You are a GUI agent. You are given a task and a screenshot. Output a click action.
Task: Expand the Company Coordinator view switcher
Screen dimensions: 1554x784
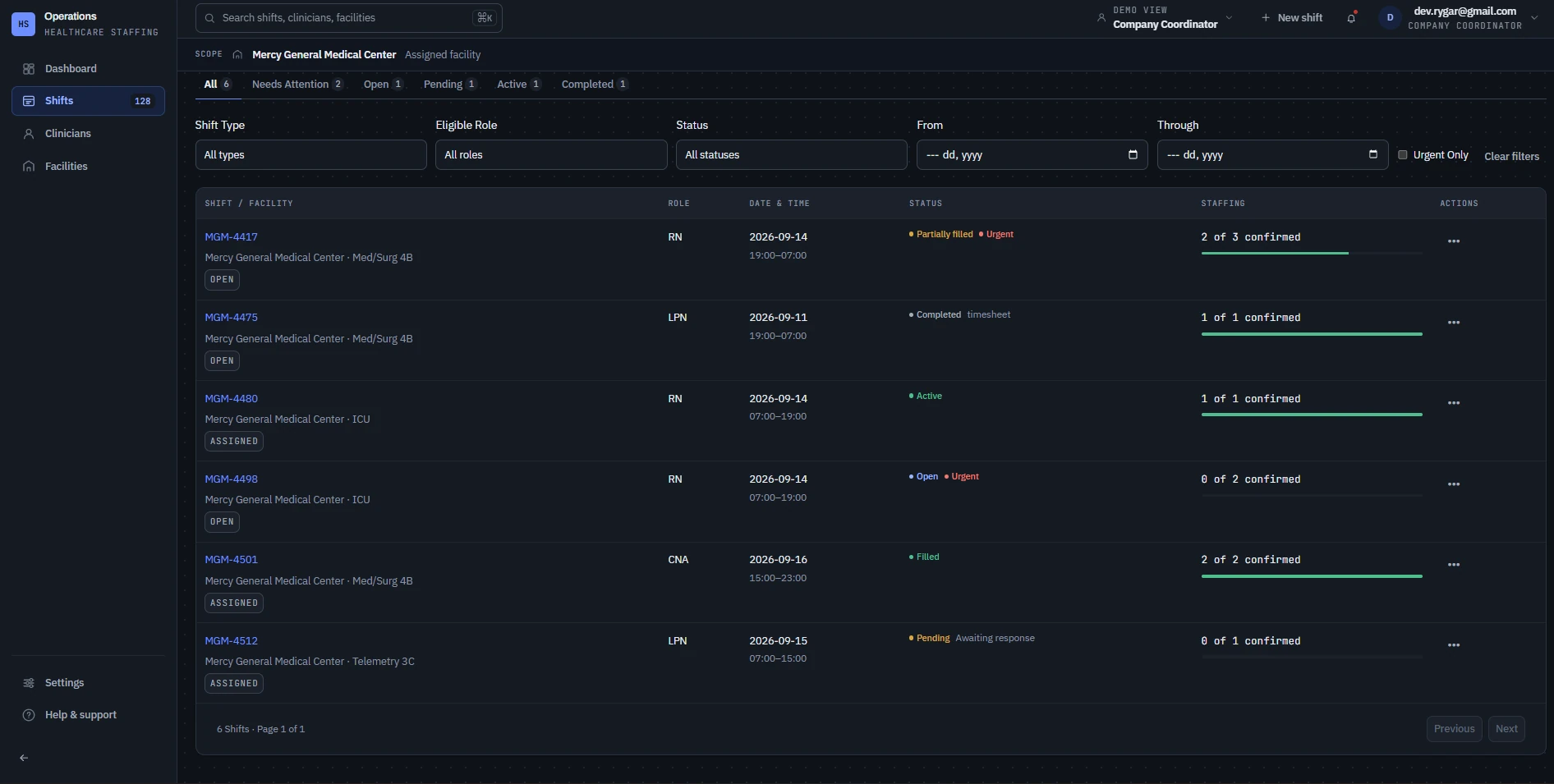pyautogui.click(x=1165, y=17)
